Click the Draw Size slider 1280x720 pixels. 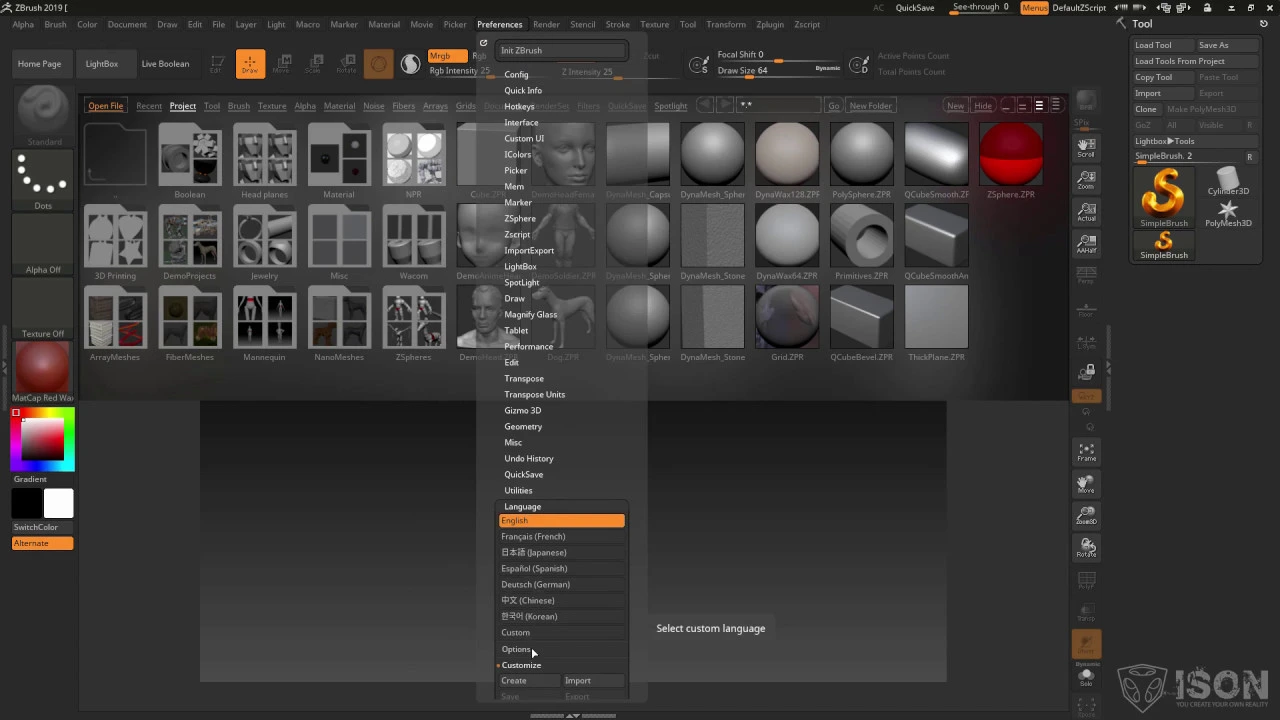click(780, 71)
